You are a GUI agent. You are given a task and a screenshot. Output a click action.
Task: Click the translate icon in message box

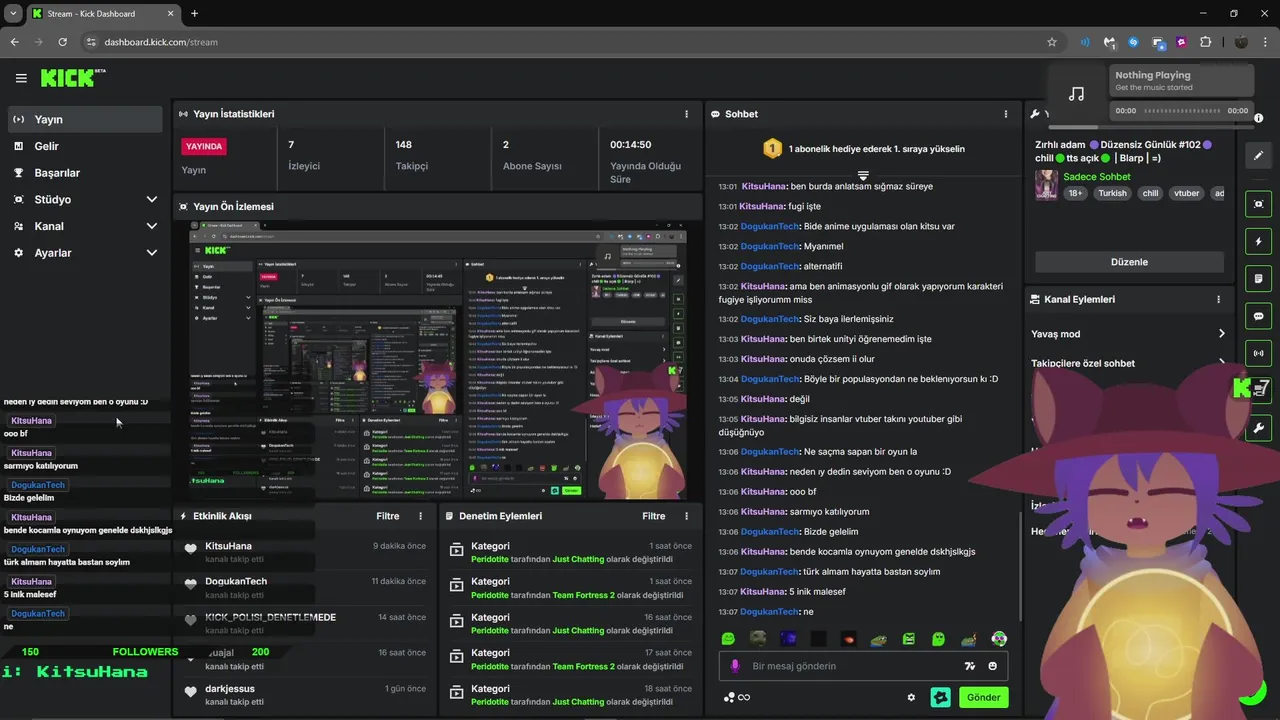(969, 666)
